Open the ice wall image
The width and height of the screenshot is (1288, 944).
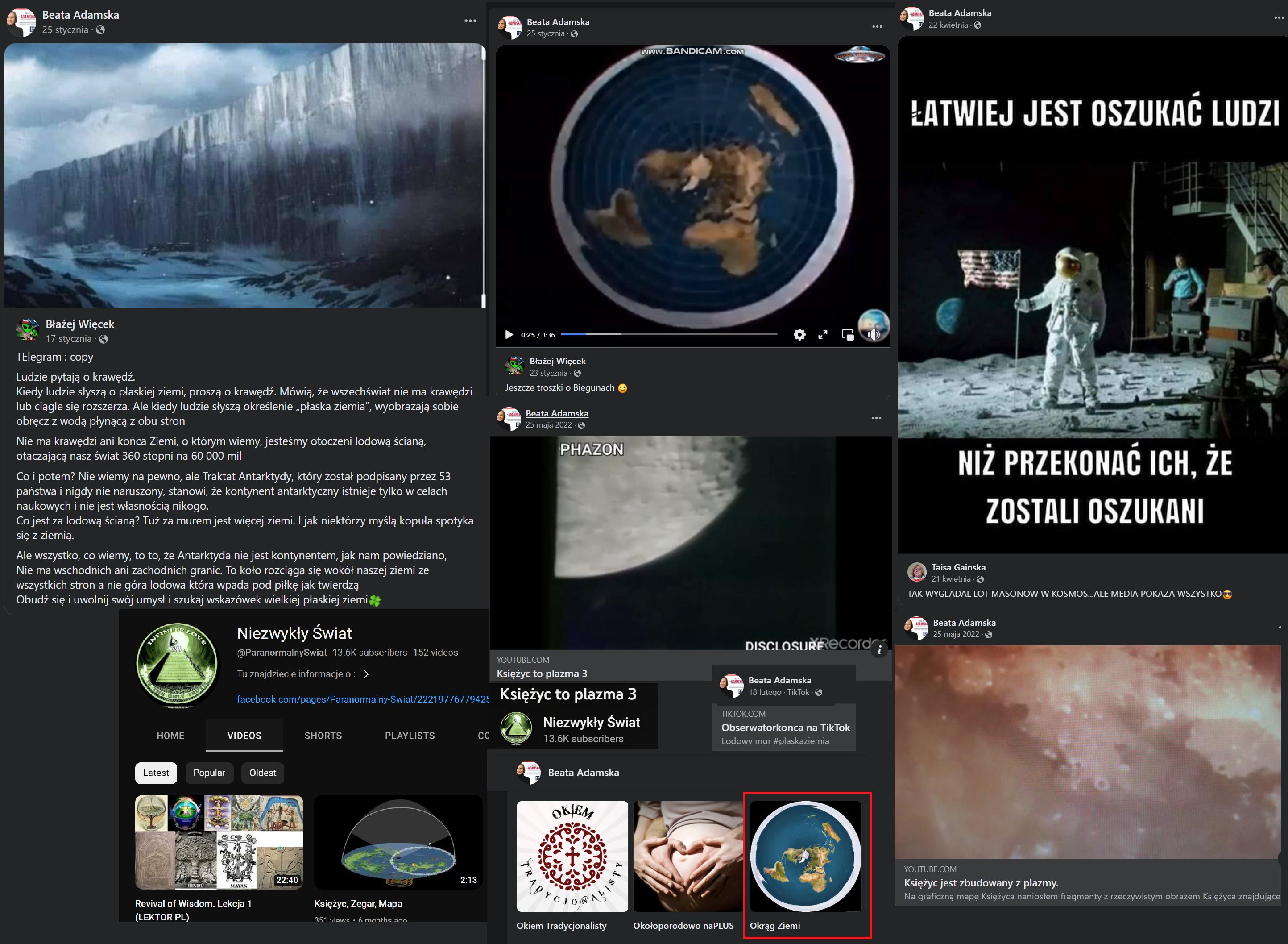click(x=244, y=175)
